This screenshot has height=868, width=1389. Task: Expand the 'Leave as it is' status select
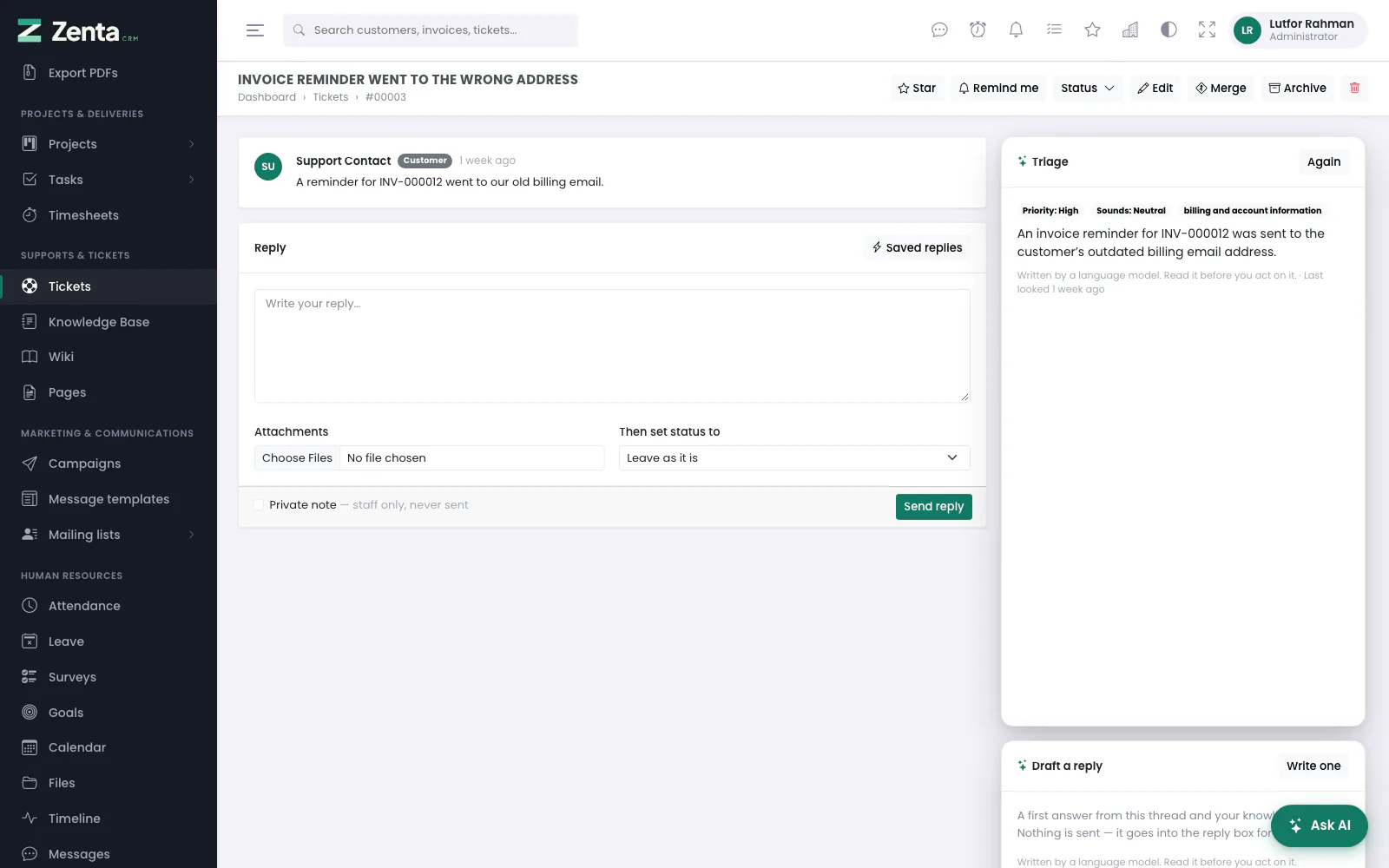pyautogui.click(x=794, y=457)
